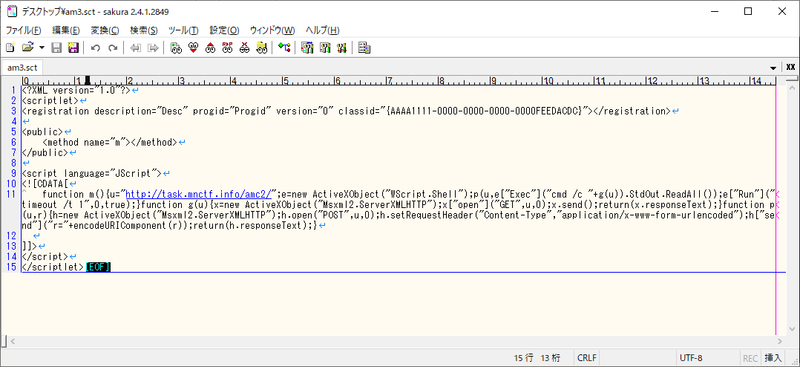Click the REC macro status indicator
Viewport: 800px width, 367px height.
[750, 358]
